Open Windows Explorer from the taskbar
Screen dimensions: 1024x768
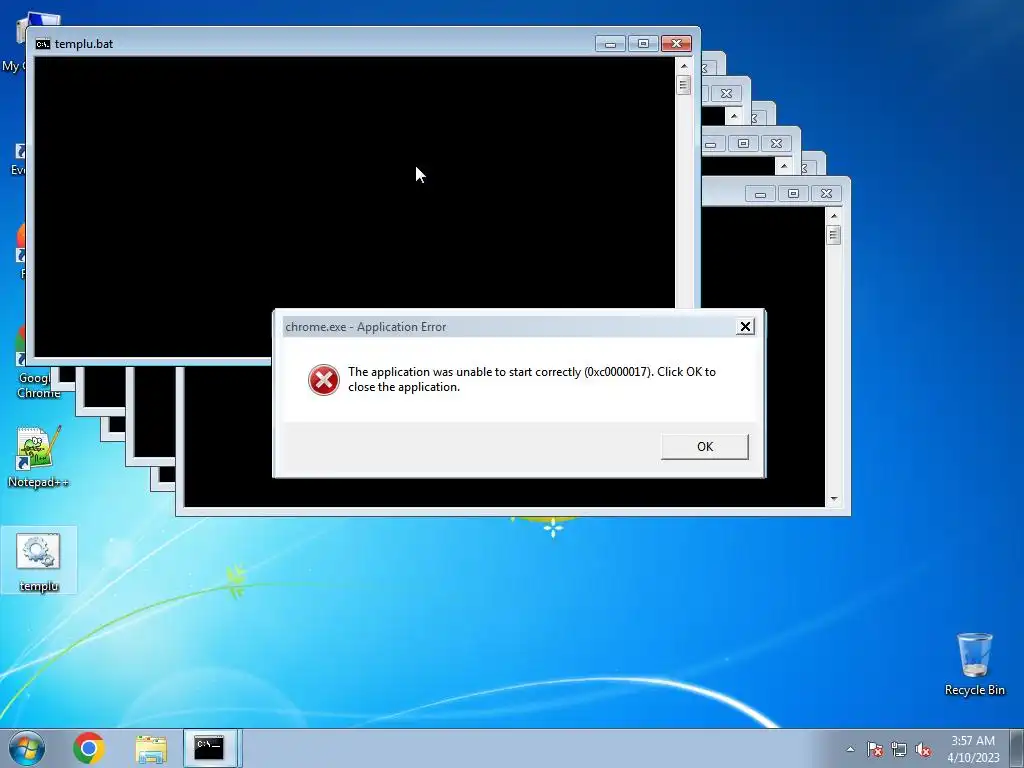(151, 749)
